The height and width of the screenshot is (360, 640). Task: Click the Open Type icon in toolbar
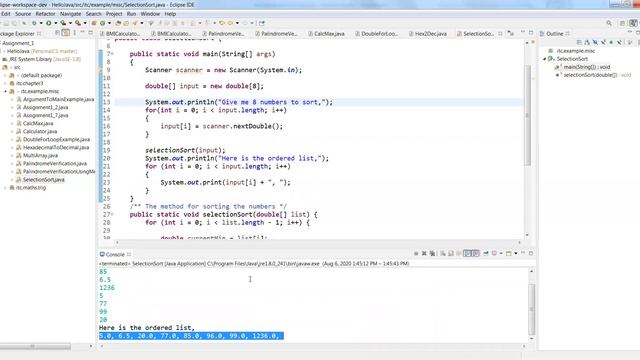[x=118, y=23]
